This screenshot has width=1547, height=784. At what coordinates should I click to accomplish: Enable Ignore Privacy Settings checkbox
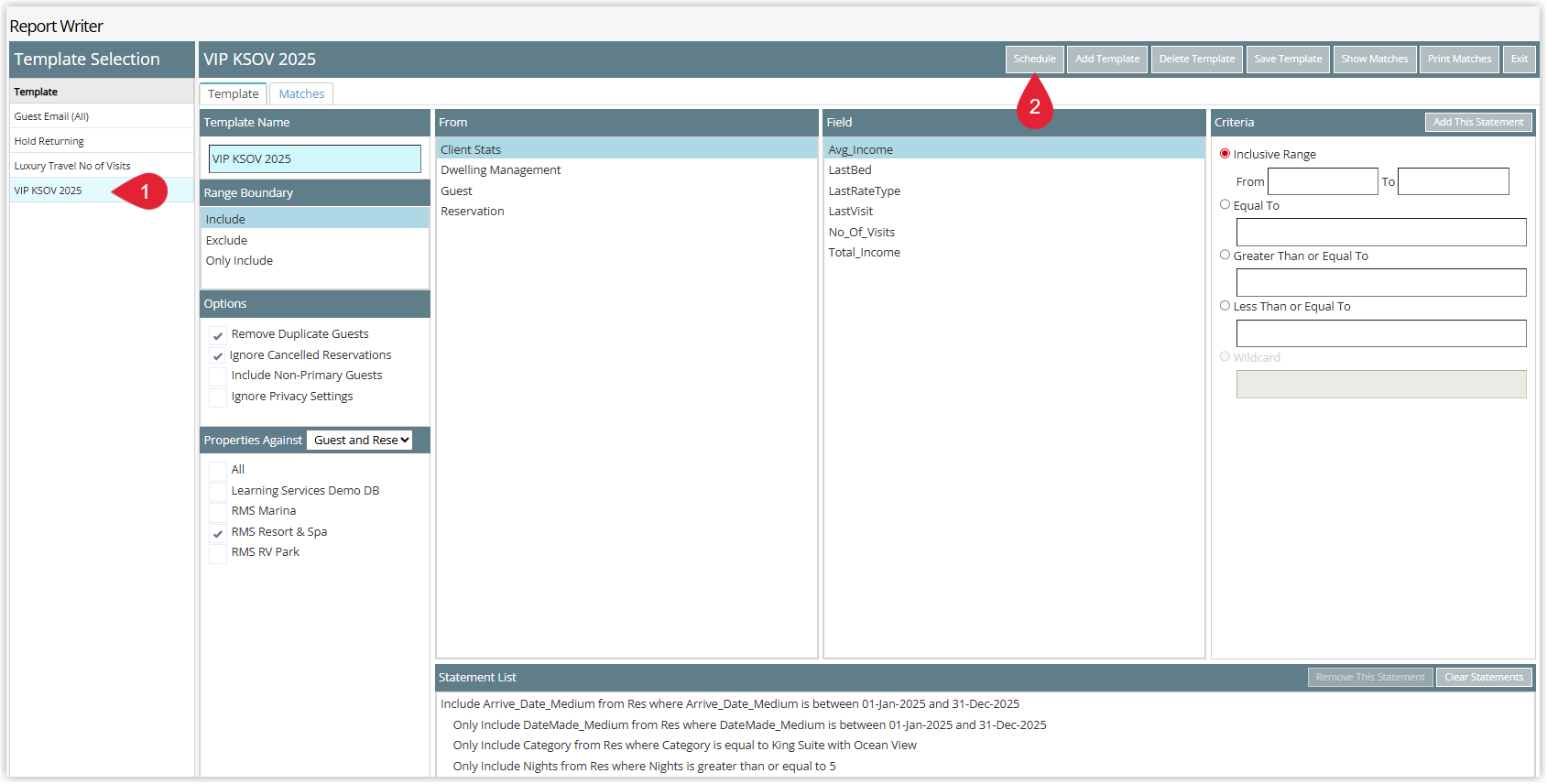click(x=218, y=397)
